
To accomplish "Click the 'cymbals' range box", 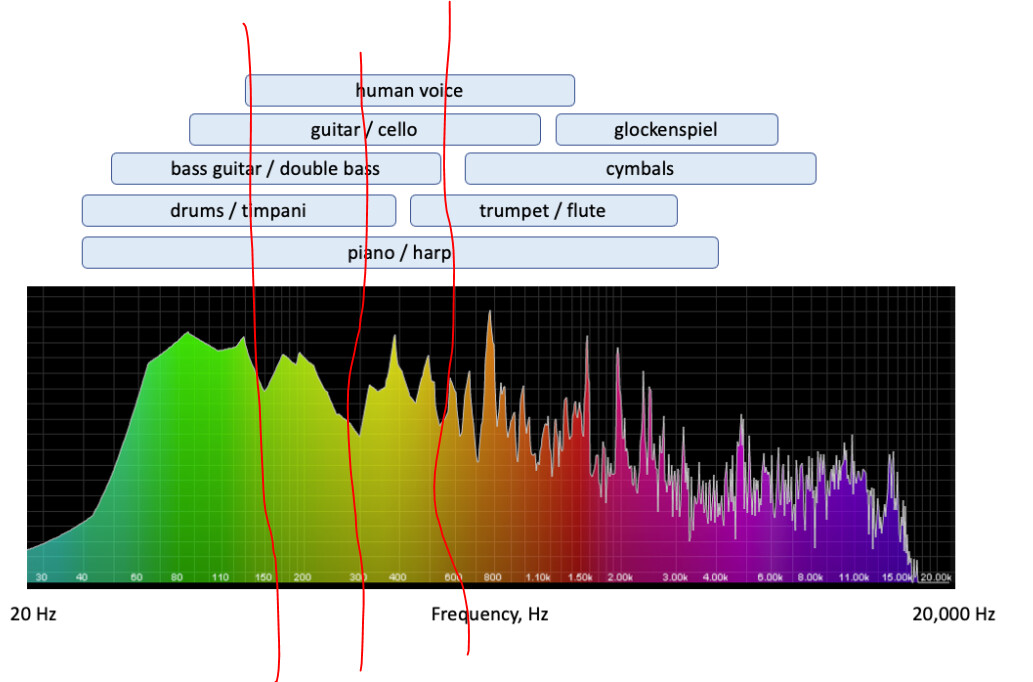I will (x=640, y=169).
